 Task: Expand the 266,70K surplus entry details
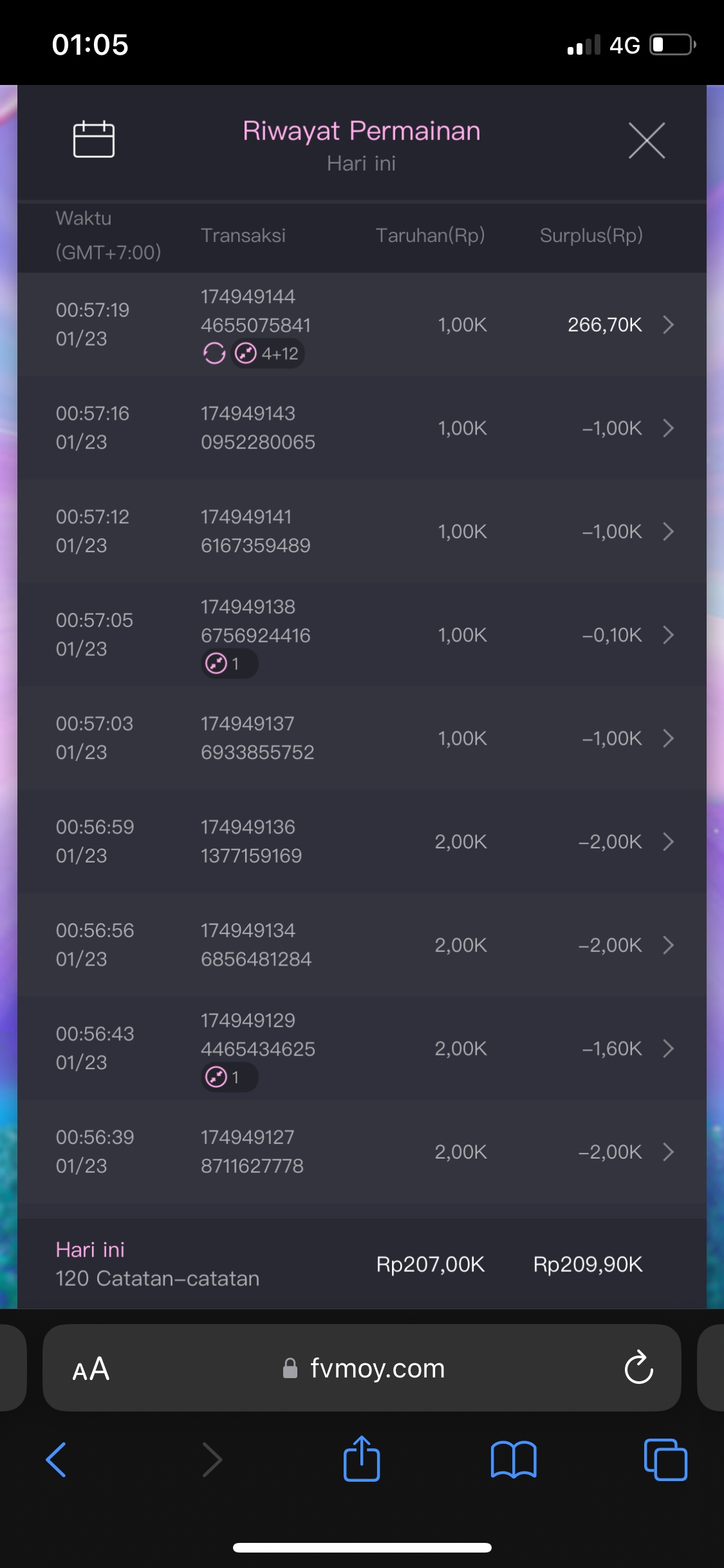(668, 325)
